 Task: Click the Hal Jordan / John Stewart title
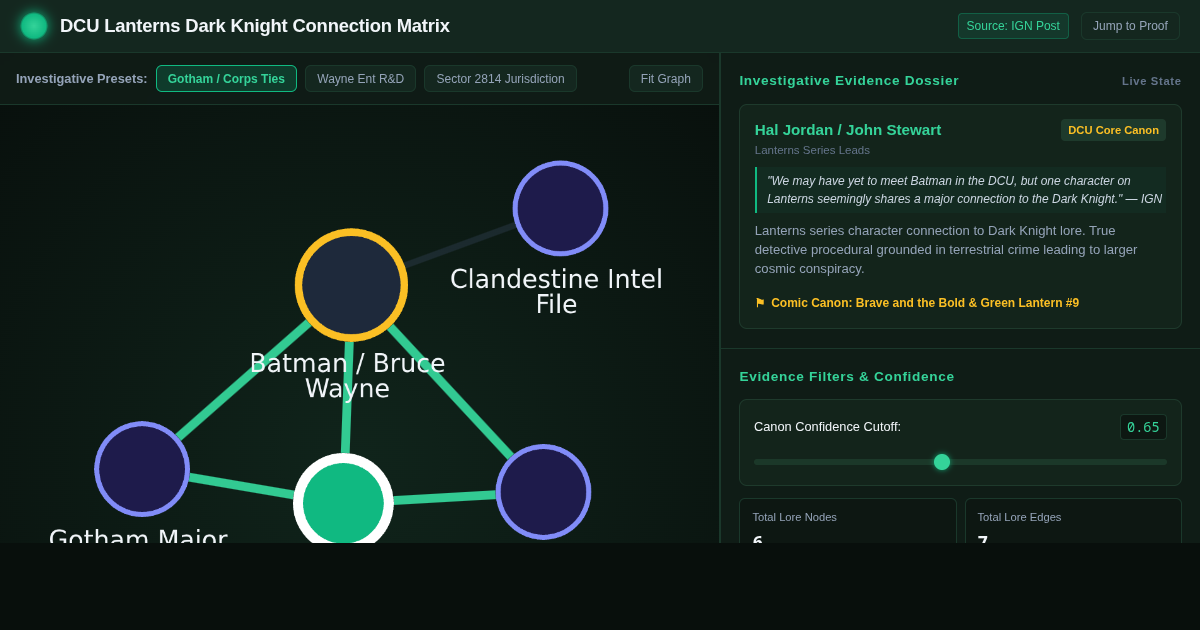848,130
